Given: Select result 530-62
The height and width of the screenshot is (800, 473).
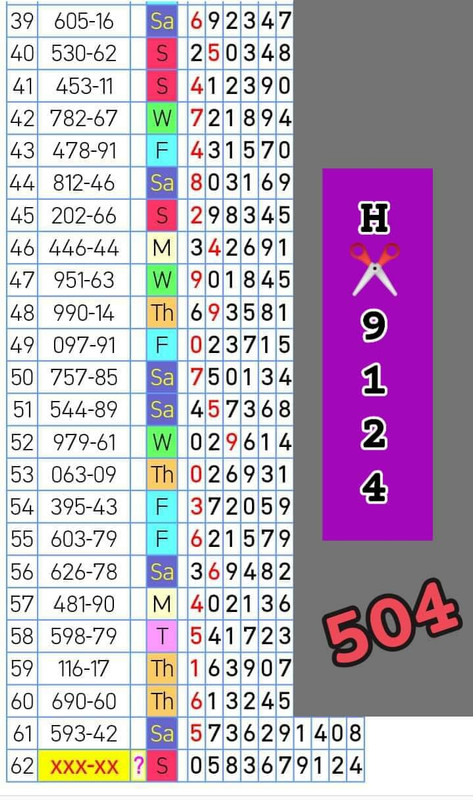Looking at the screenshot, I should (x=84, y=54).
